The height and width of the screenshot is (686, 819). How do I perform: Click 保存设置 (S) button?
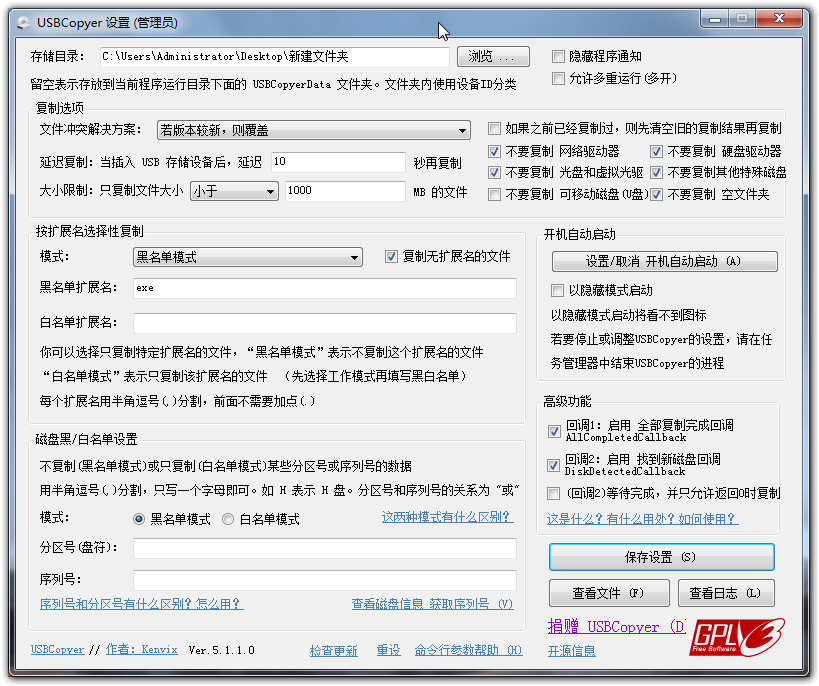(x=661, y=557)
